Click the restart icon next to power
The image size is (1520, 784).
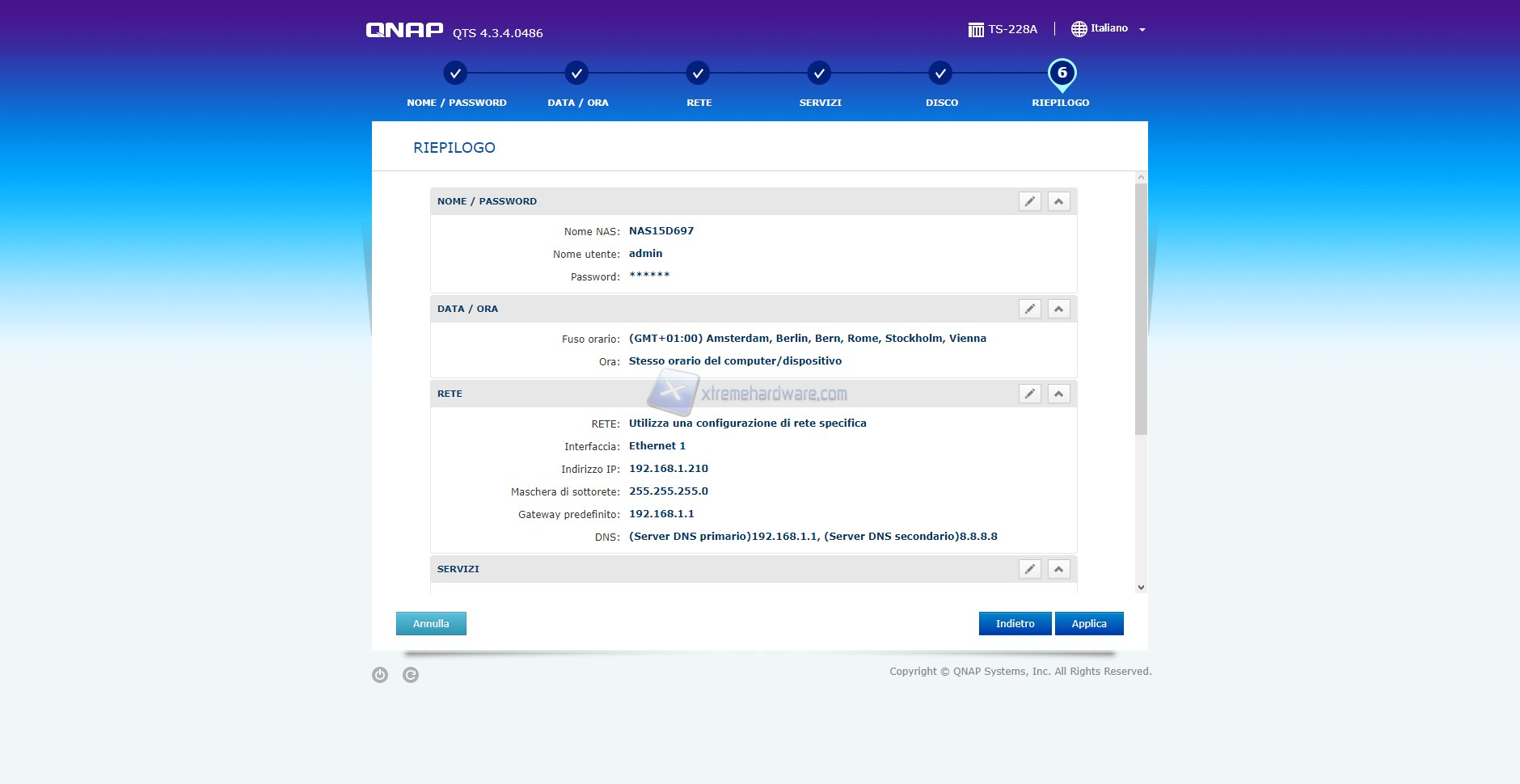tap(411, 675)
